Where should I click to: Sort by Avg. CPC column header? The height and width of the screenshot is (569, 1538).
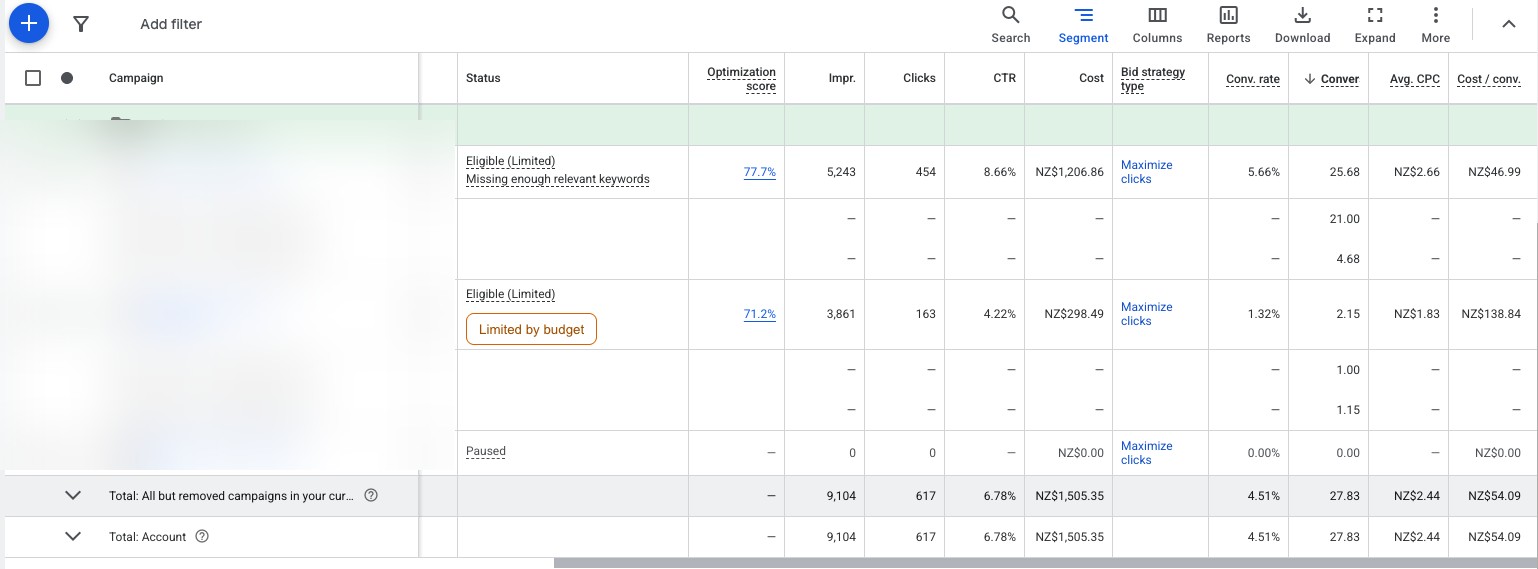1415,79
